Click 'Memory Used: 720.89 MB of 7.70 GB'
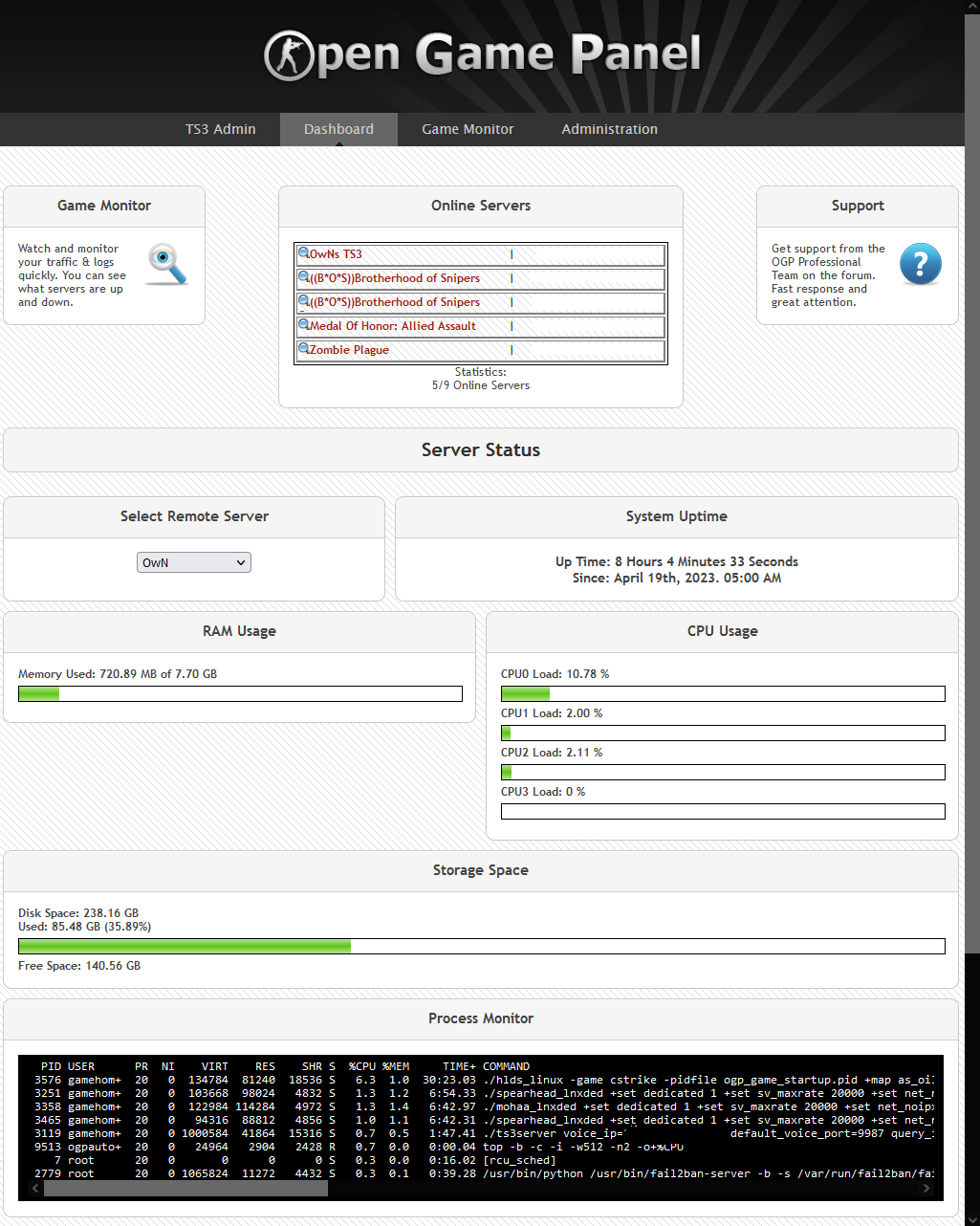Viewport: 980px width, 1226px height. click(118, 674)
